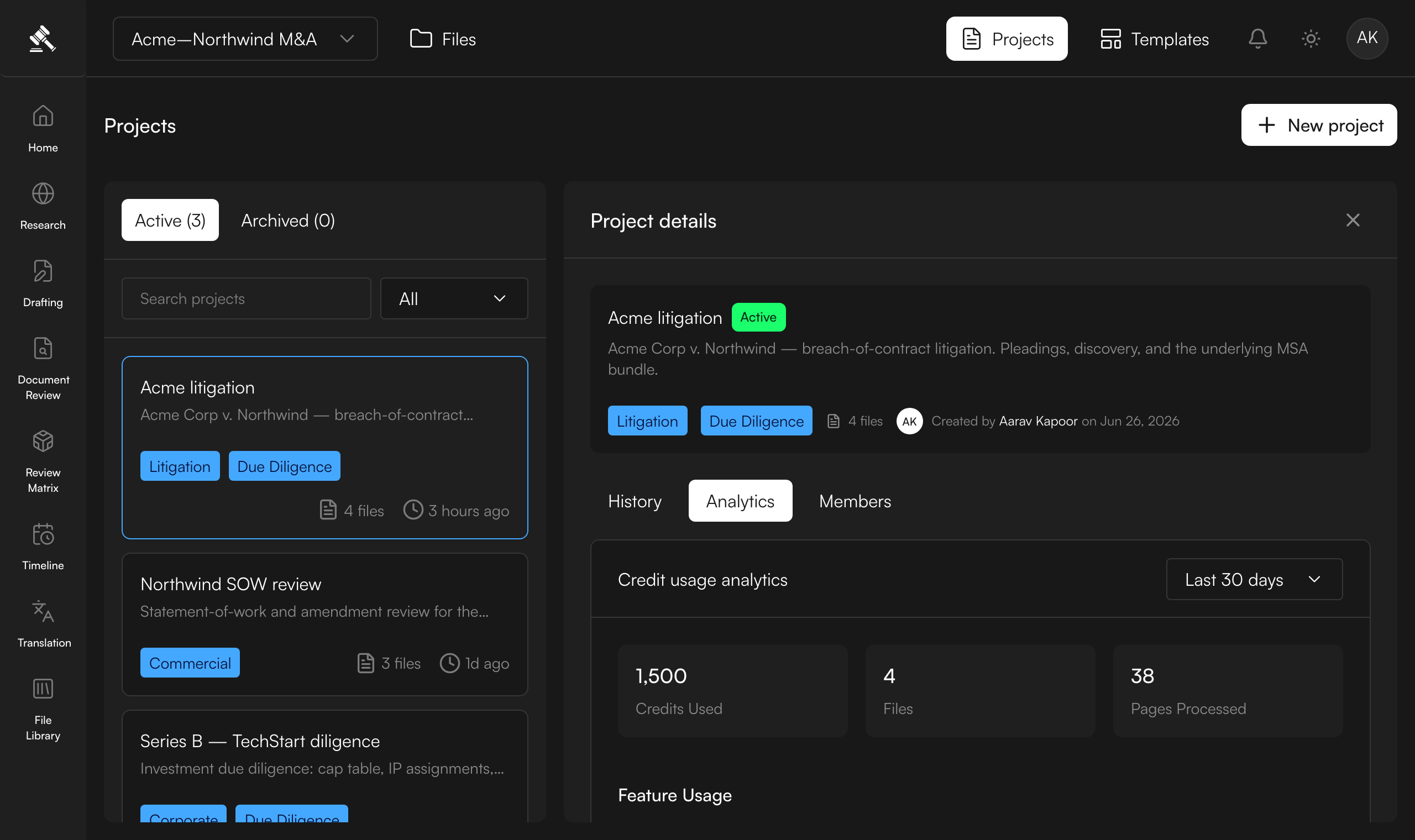Select the Acme litigation project card
The height and width of the screenshot is (840, 1415).
pyautogui.click(x=325, y=447)
